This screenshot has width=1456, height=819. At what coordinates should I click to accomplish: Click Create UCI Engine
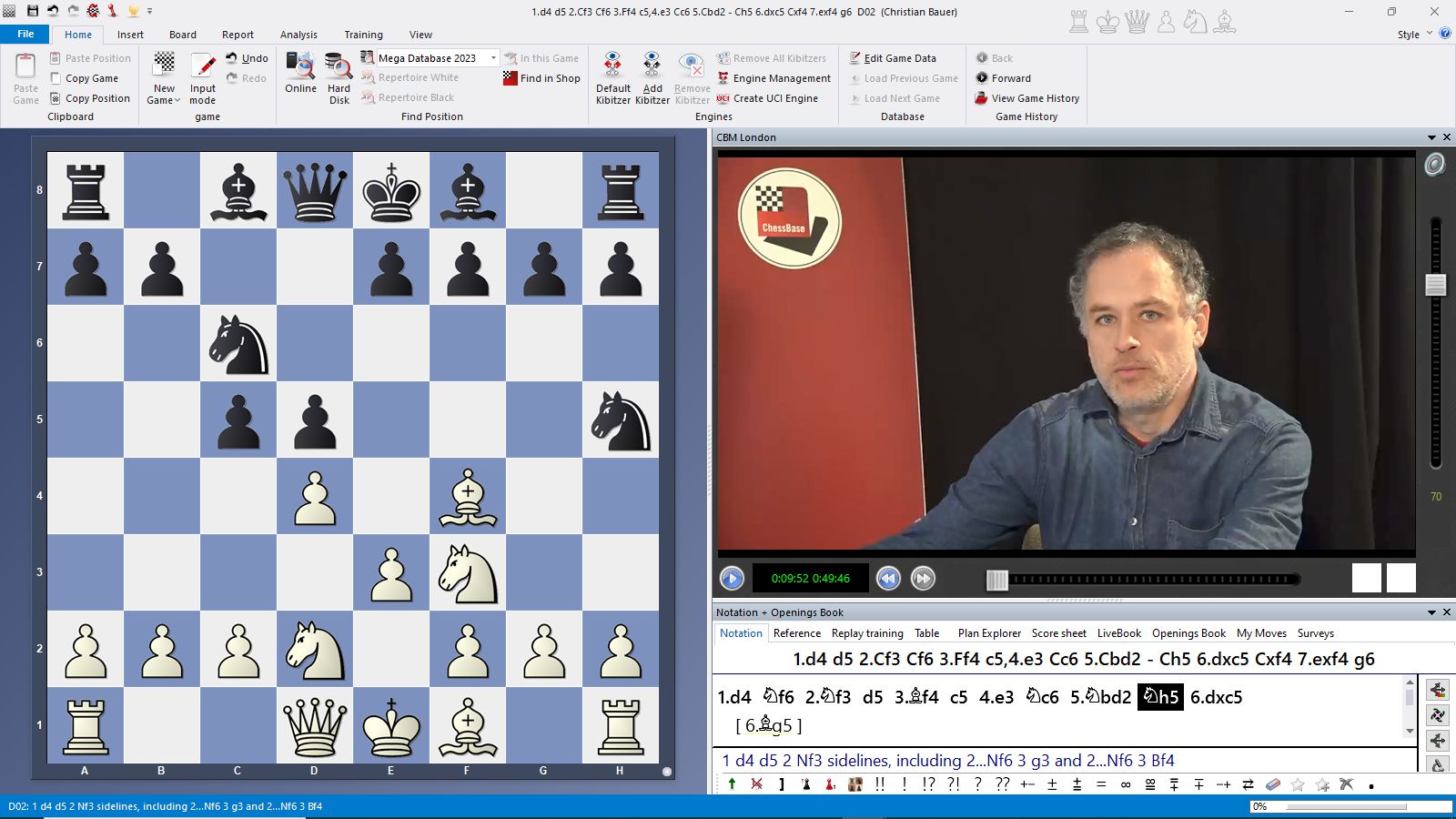774,98
